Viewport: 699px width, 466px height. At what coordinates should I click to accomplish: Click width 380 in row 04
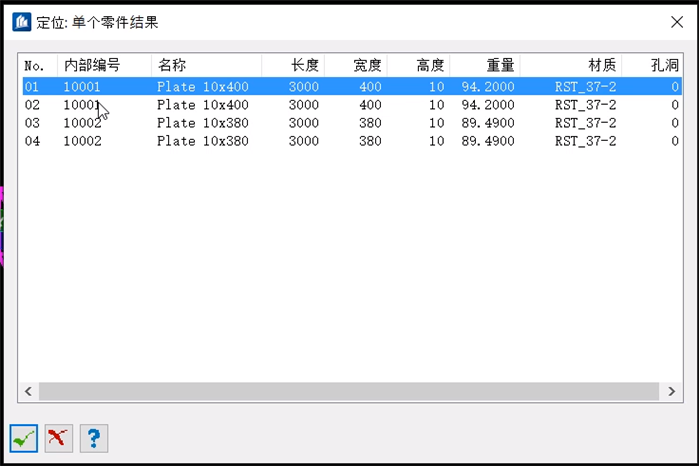tap(370, 141)
